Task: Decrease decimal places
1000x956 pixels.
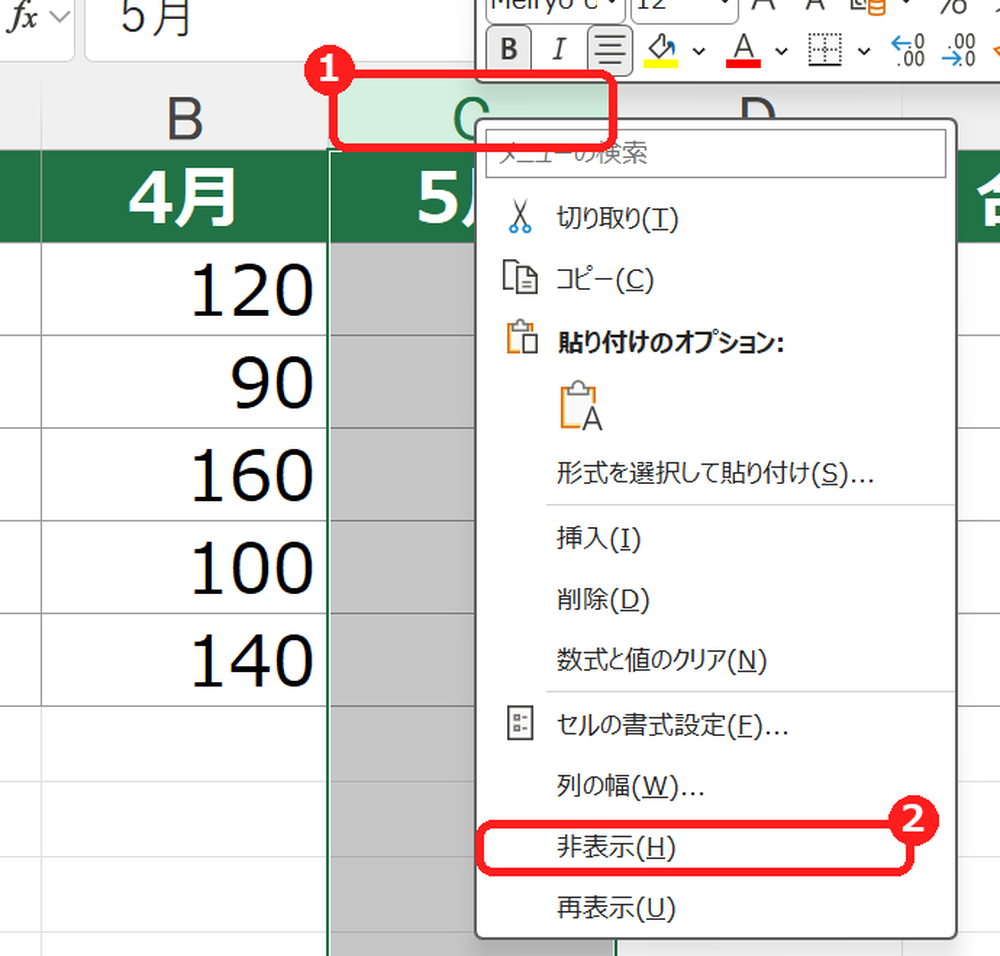Action: pos(959,50)
